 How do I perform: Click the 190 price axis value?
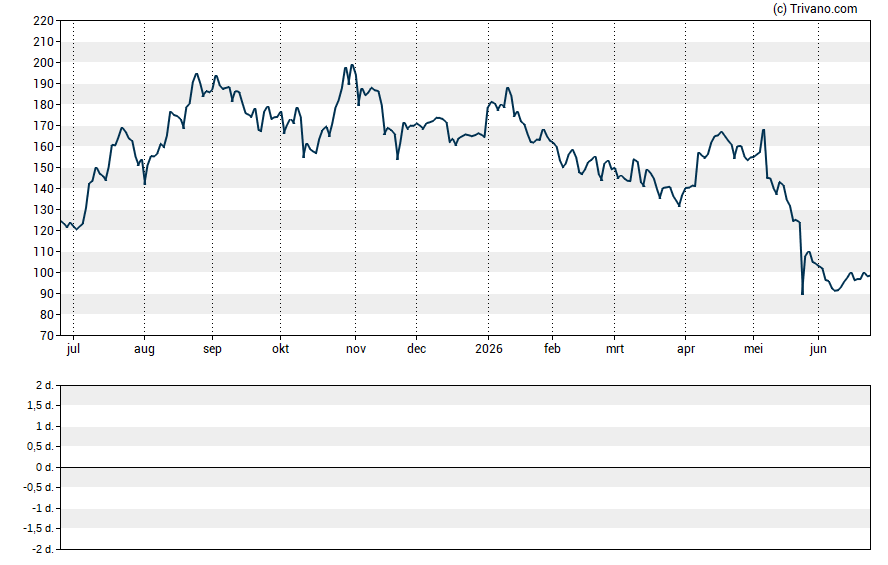pos(44,84)
